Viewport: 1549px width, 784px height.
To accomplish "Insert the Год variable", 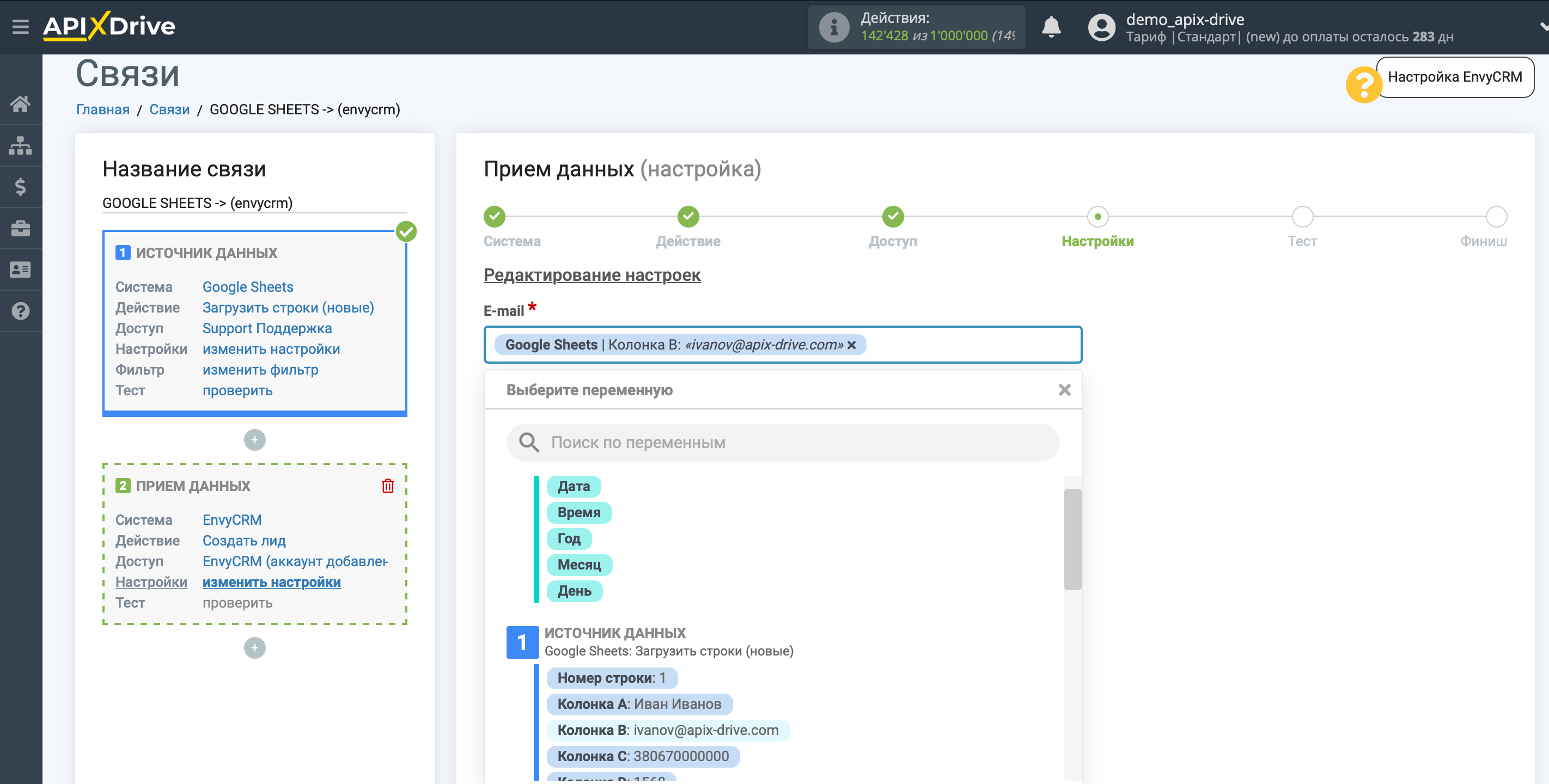I will [569, 538].
